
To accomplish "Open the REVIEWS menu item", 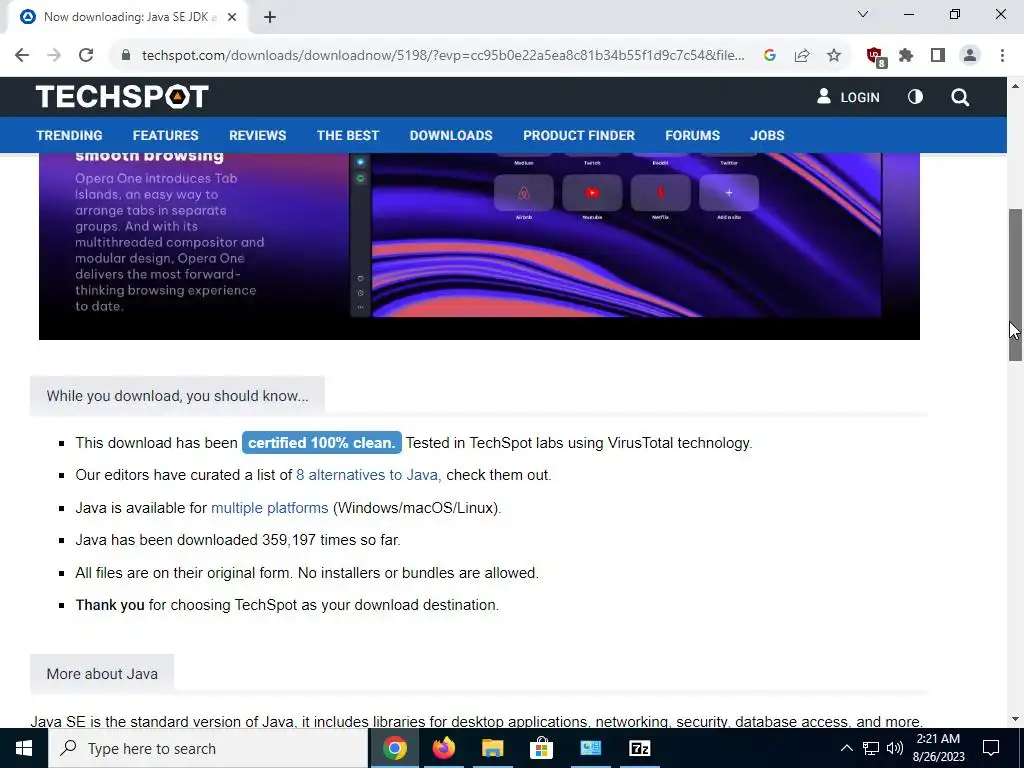I will pos(257,135).
